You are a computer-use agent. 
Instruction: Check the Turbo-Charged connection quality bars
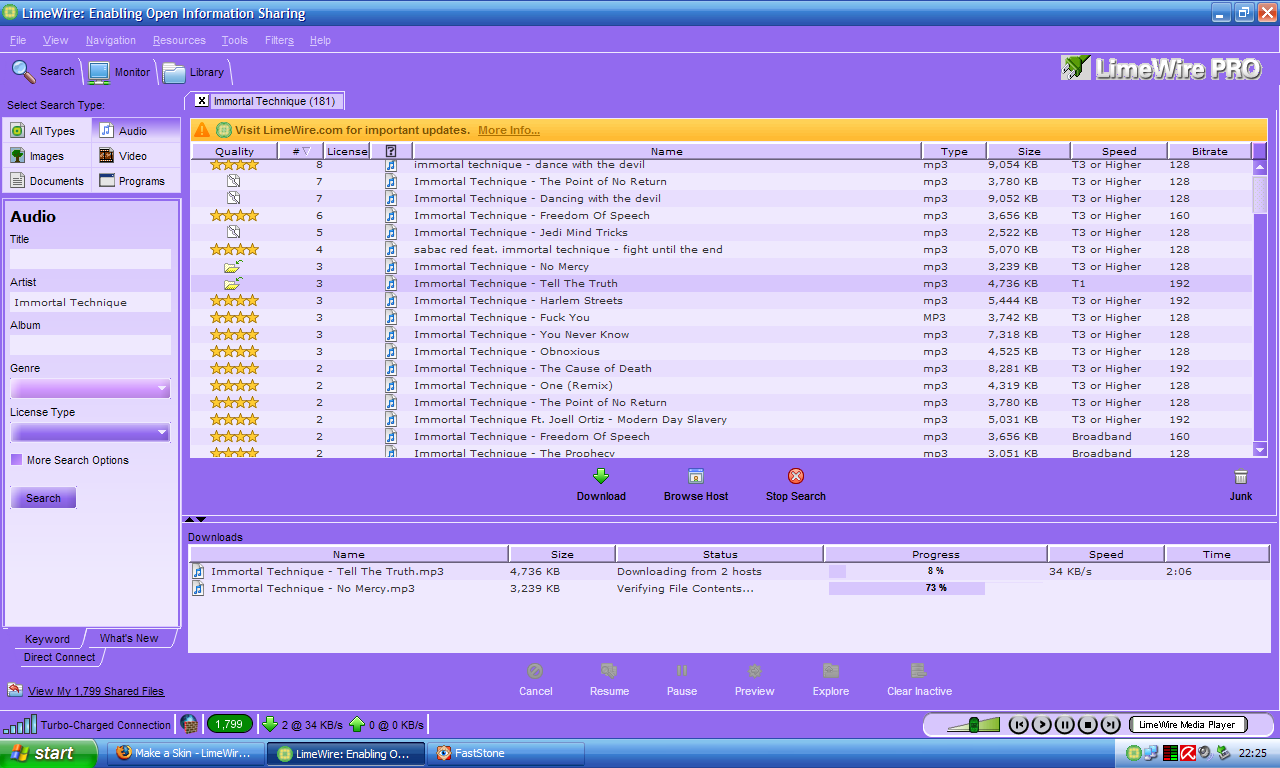21,724
